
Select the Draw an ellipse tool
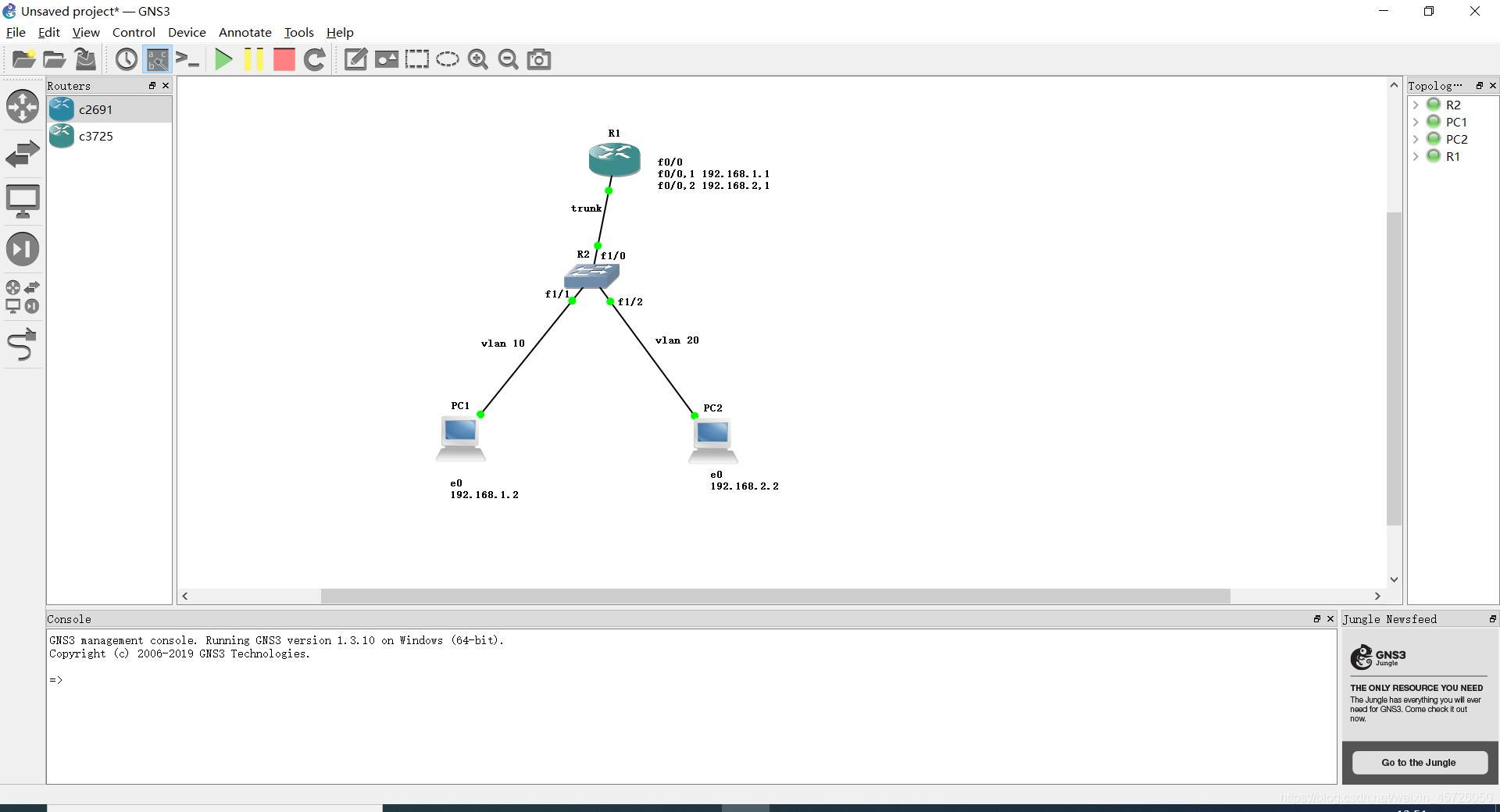(448, 59)
